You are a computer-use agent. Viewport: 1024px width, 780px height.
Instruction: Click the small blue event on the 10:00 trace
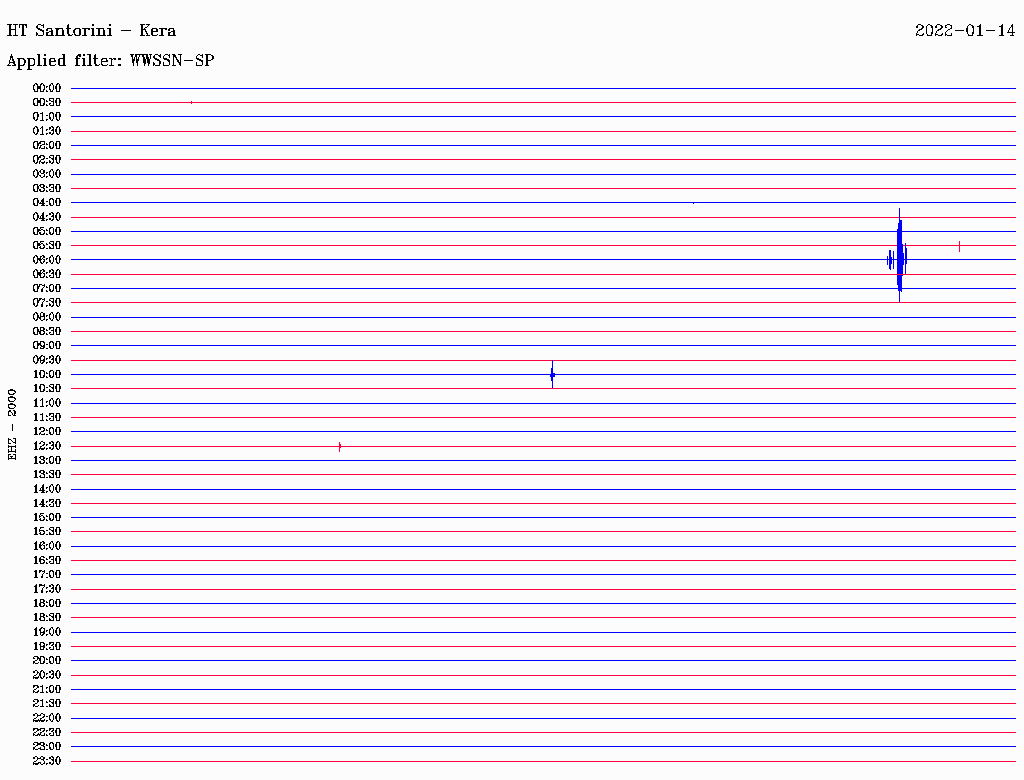pyautogui.click(x=552, y=374)
